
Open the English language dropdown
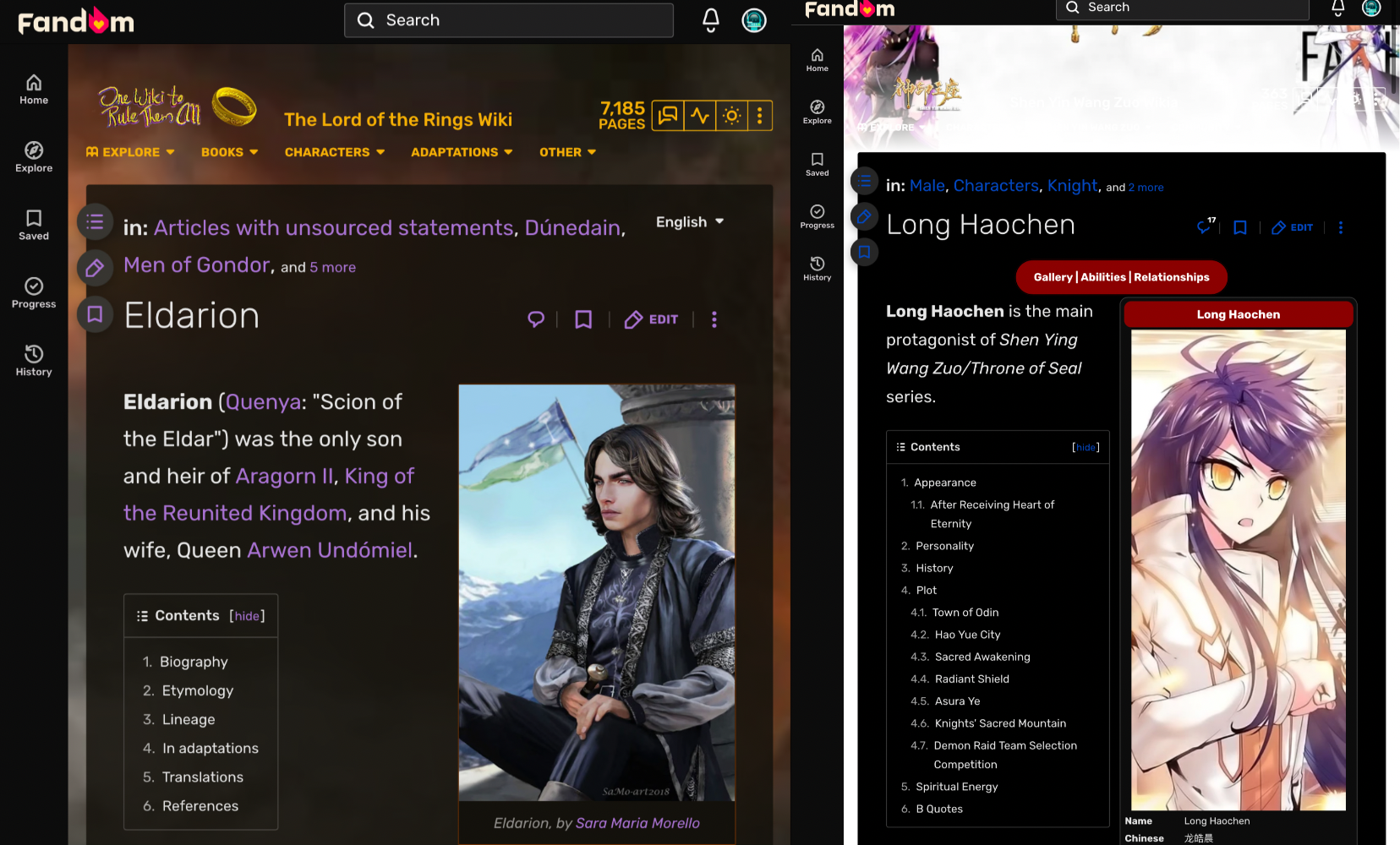tap(690, 222)
